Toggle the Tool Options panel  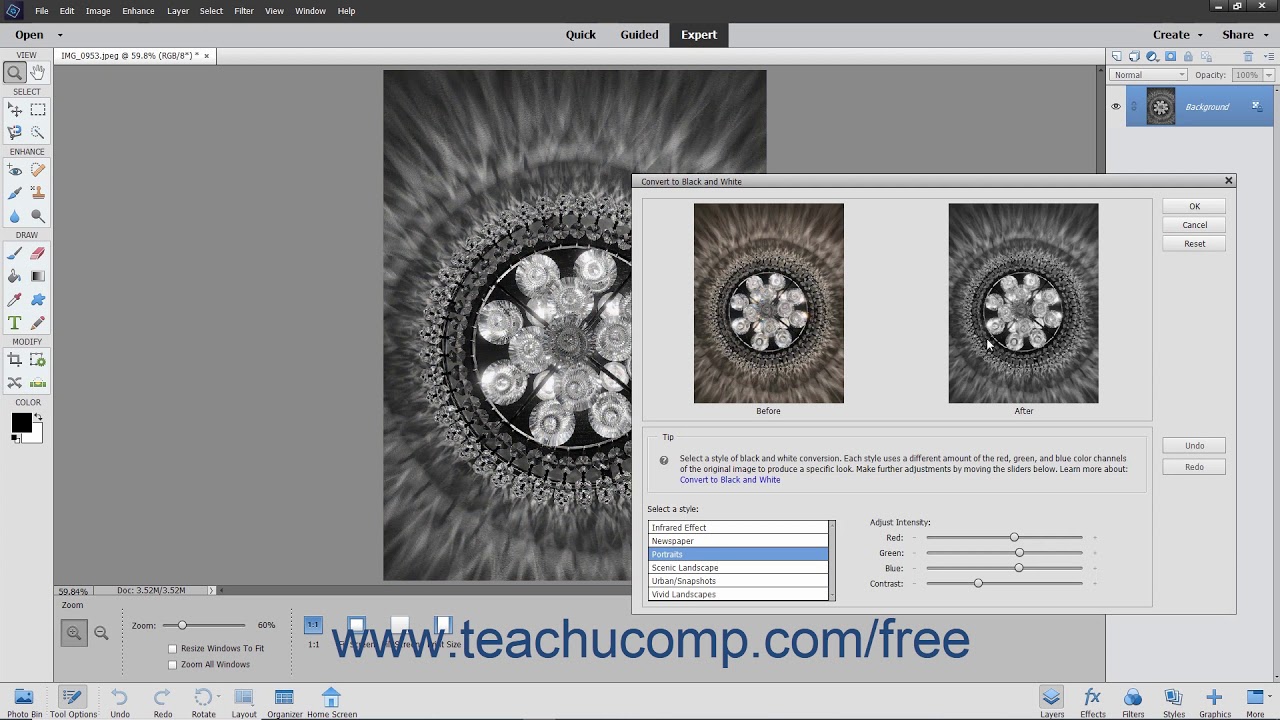coord(72,702)
